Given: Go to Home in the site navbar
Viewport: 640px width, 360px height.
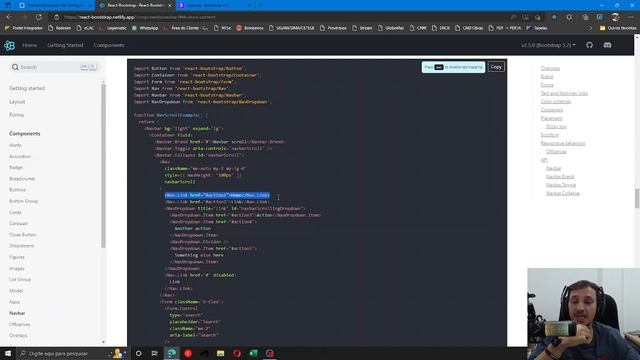Looking at the screenshot, I should pyautogui.click(x=29, y=45).
